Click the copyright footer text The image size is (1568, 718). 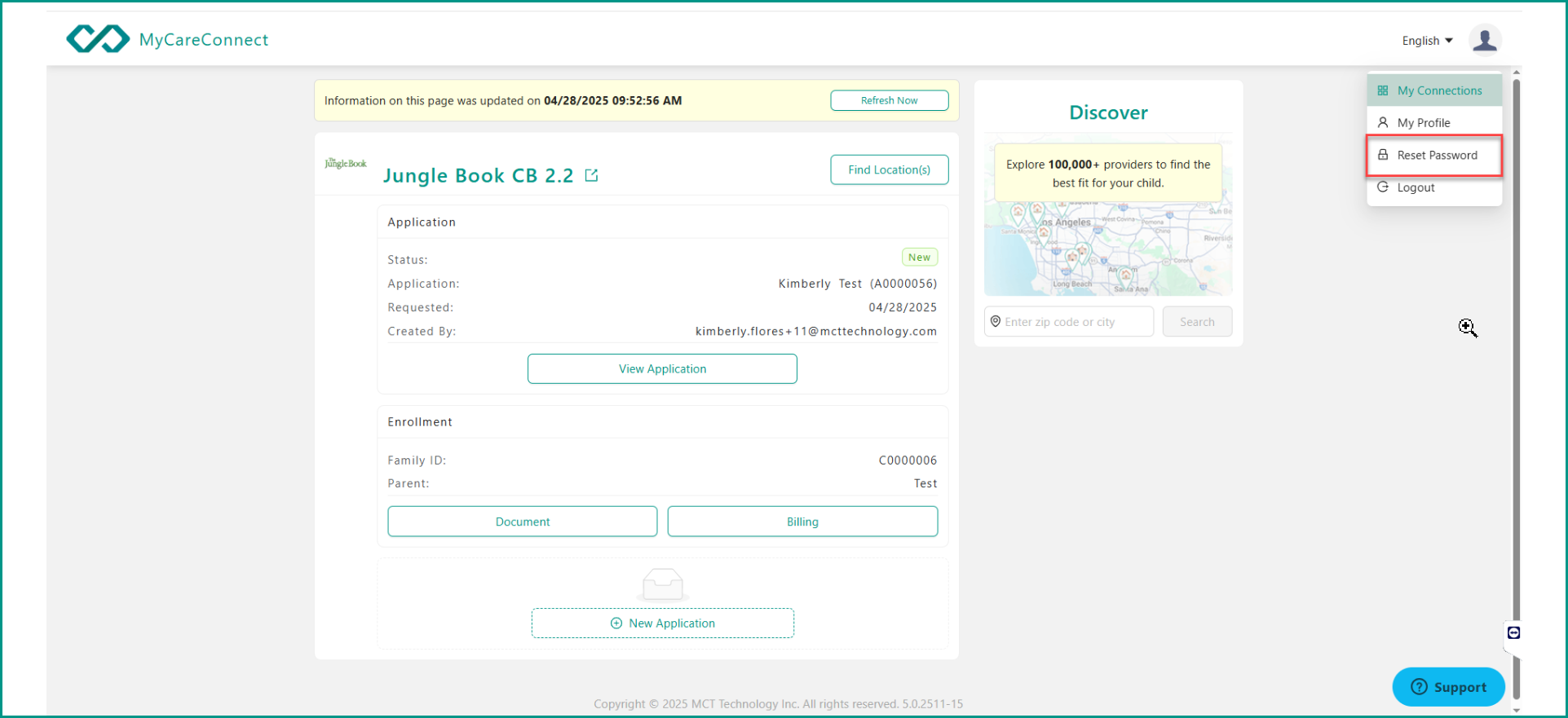click(x=778, y=704)
